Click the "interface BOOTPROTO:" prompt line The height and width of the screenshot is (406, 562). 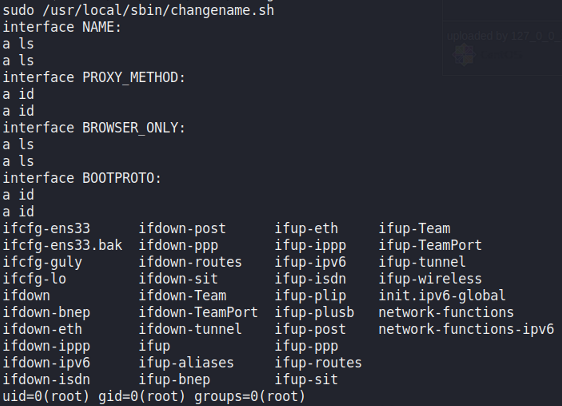tap(82, 178)
